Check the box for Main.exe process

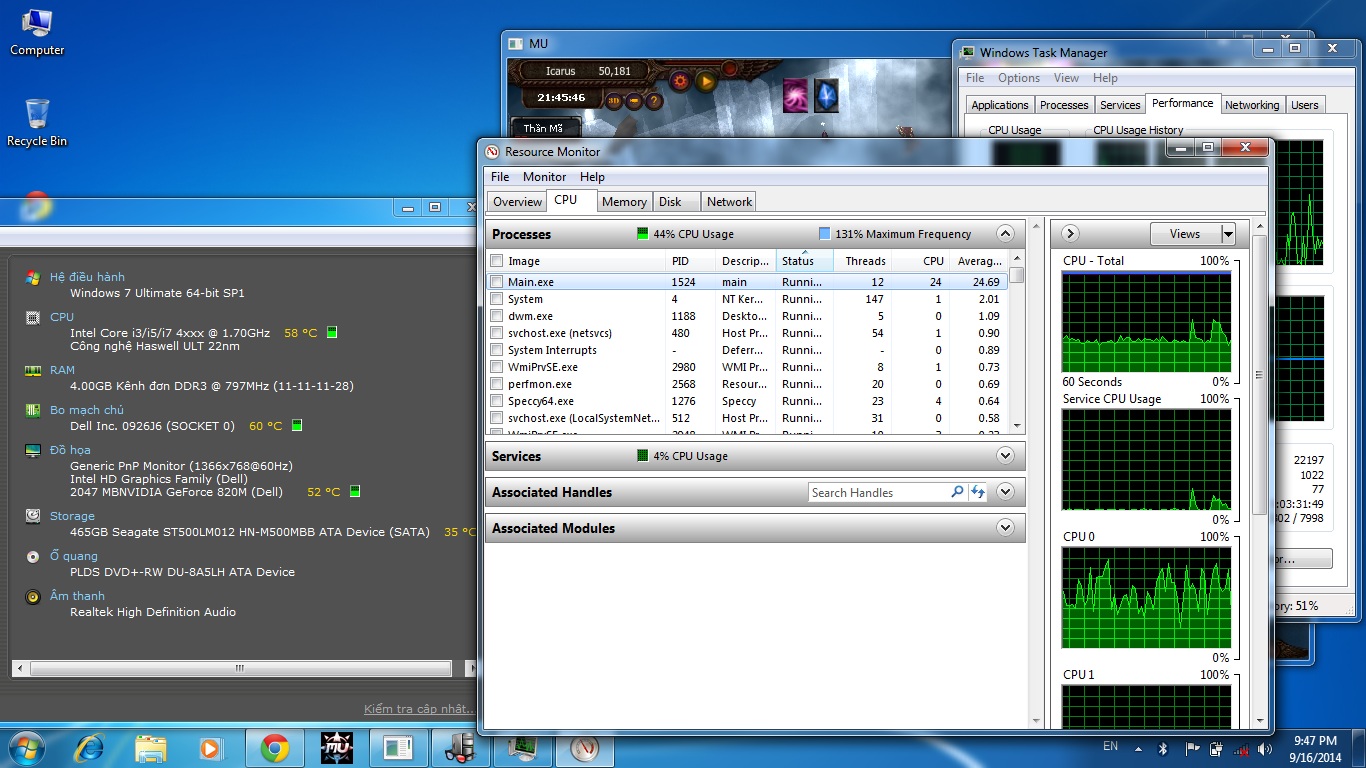pyautogui.click(x=497, y=282)
